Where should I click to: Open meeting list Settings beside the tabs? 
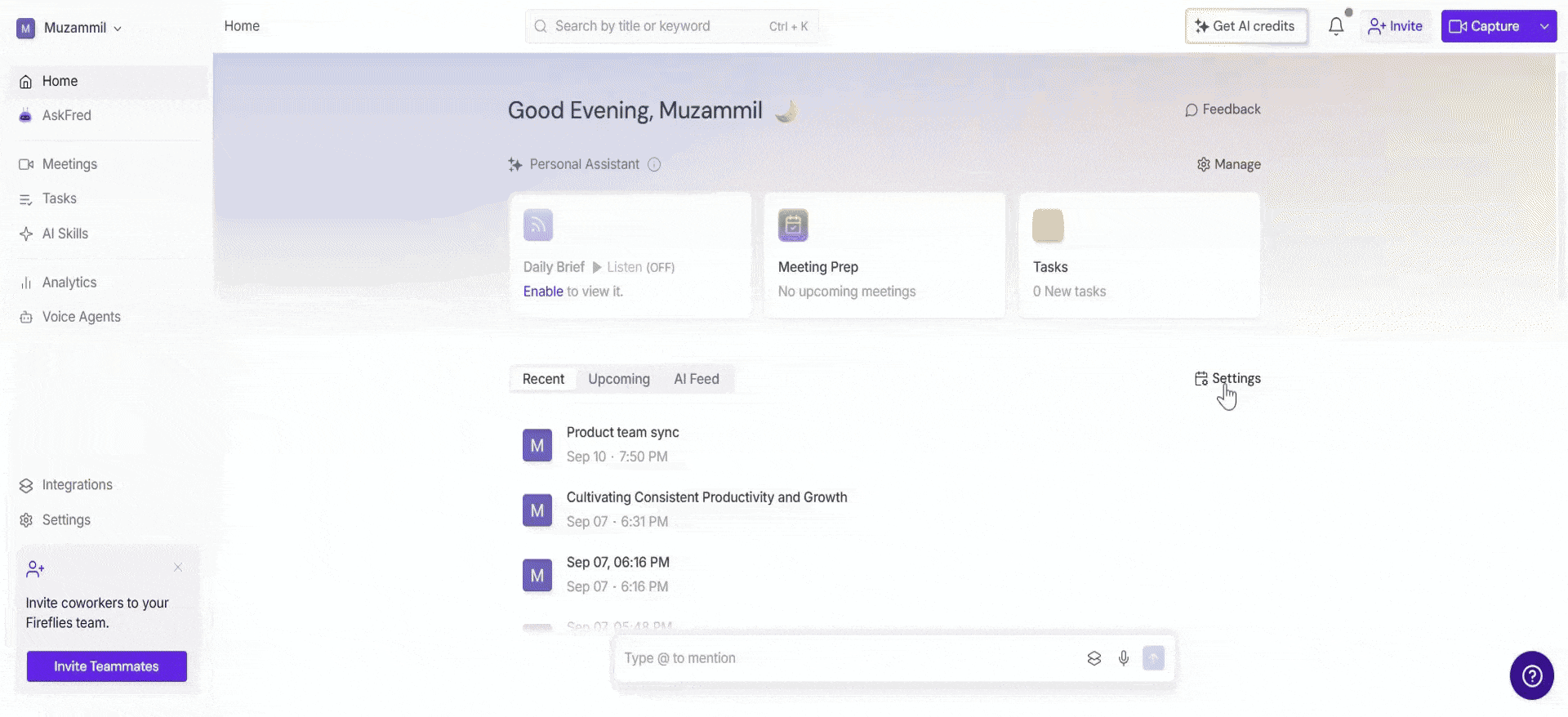1227,379
